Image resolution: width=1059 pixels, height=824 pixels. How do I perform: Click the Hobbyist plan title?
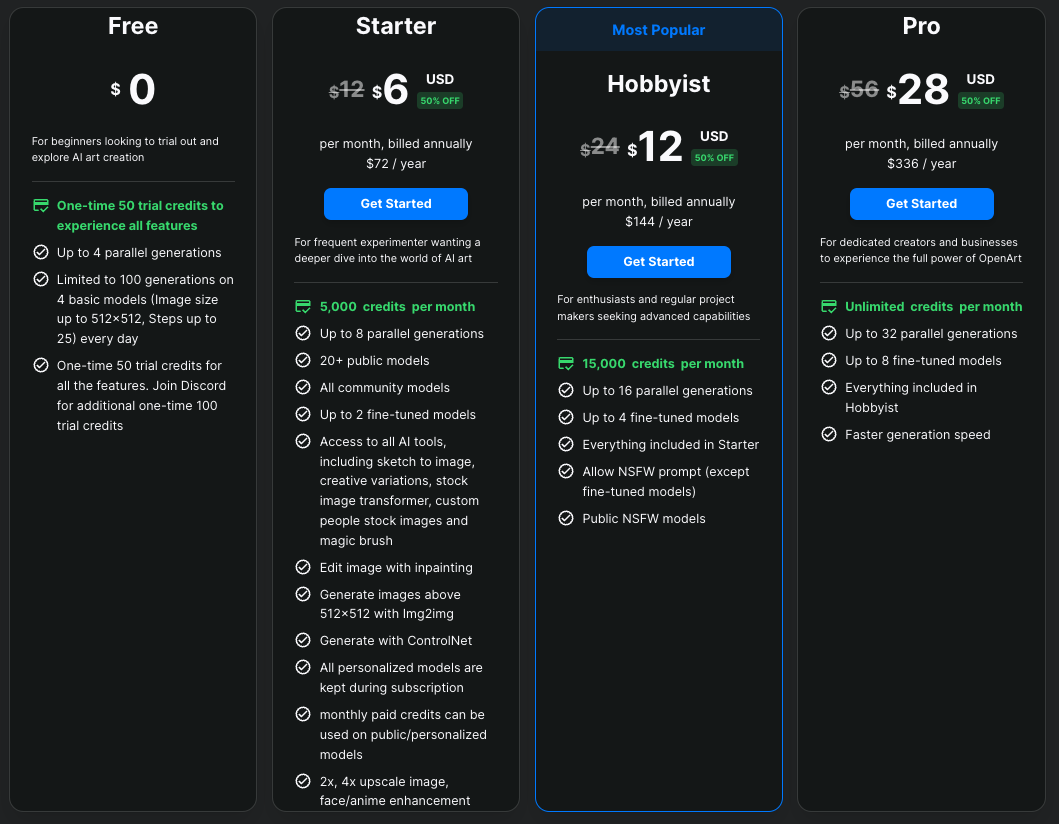tap(658, 84)
